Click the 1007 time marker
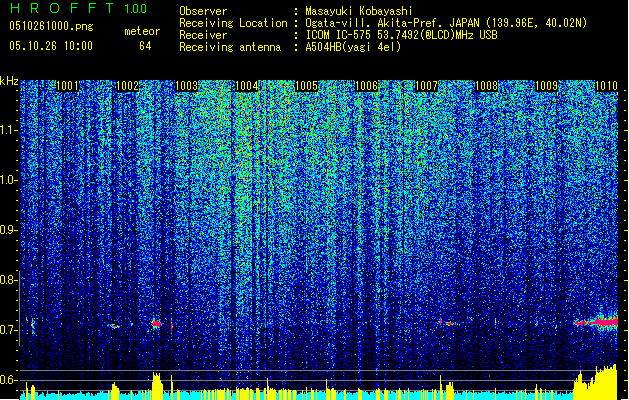 pos(426,85)
